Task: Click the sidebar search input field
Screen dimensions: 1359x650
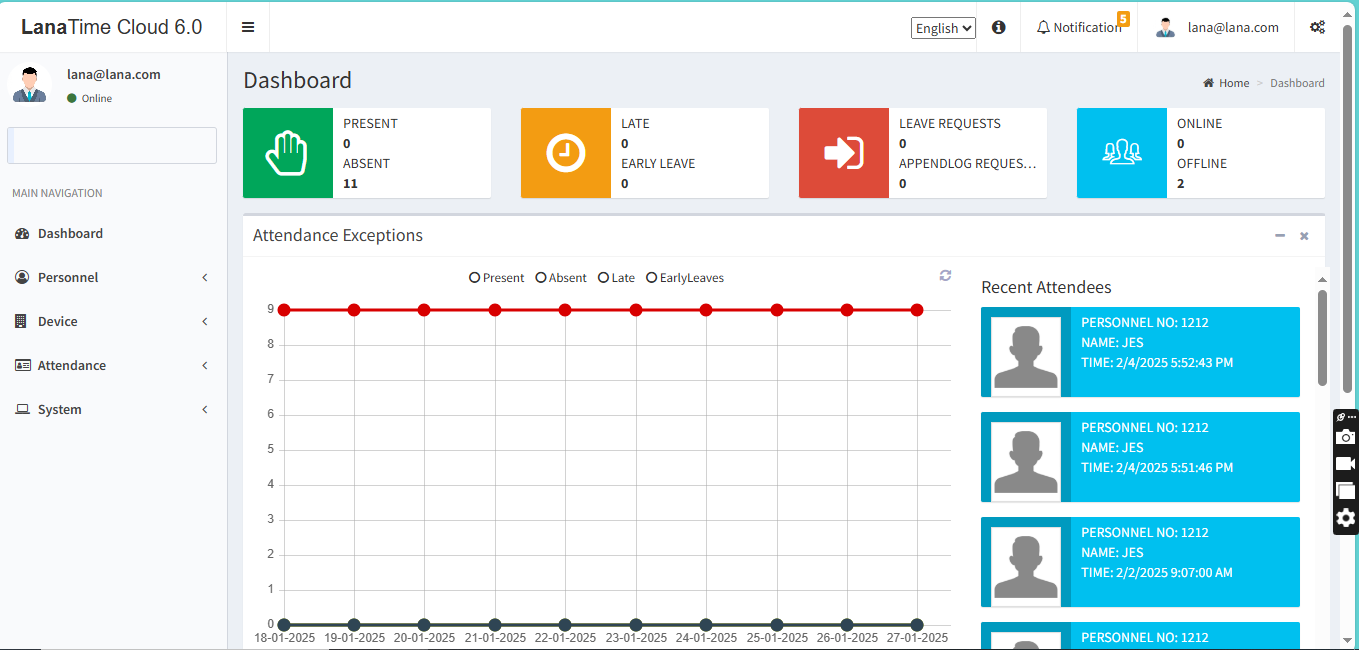Action: click(x=112, y=145)
